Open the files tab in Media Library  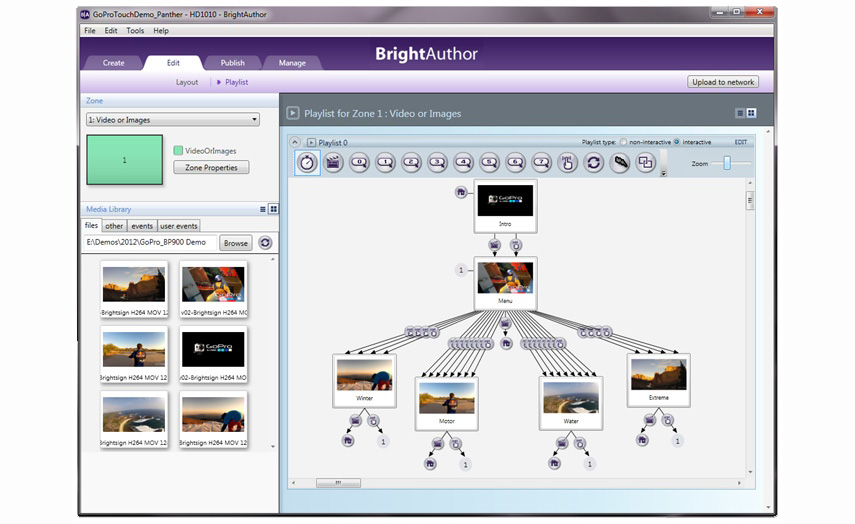click(x=92, y=225)
